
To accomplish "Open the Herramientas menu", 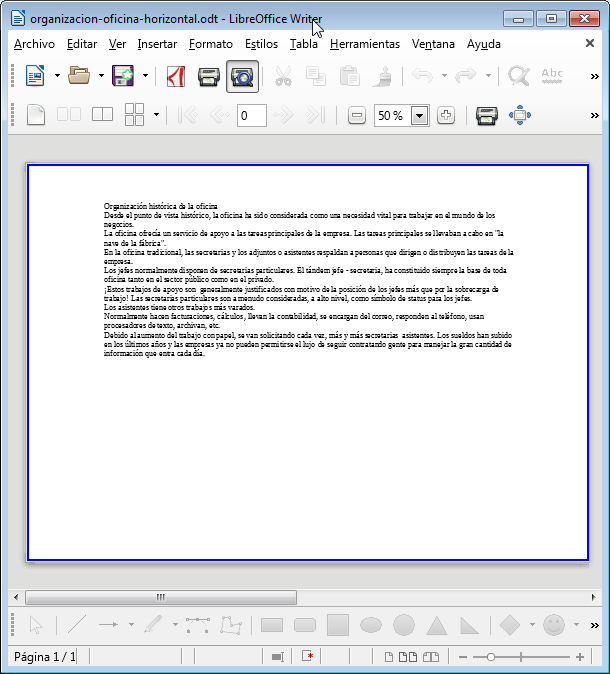I will pos(365,44).
